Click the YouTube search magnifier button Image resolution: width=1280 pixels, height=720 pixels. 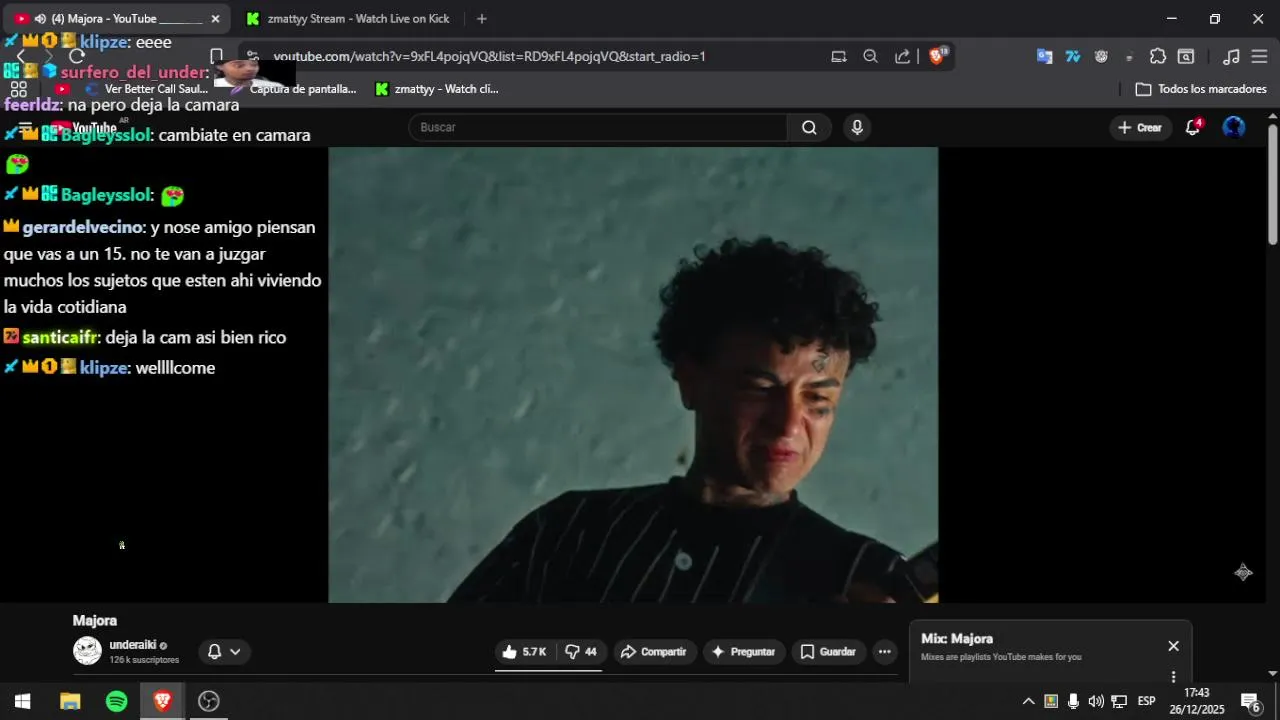(x=809, y=127)
